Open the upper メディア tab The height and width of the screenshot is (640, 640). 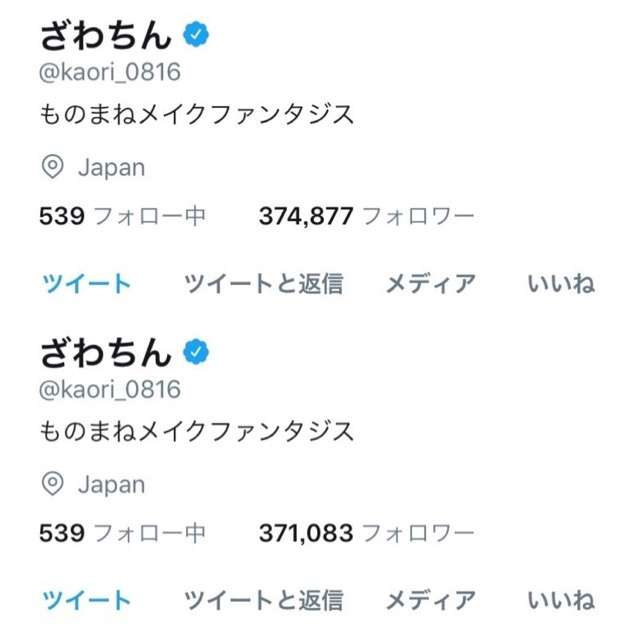point(431,283)
